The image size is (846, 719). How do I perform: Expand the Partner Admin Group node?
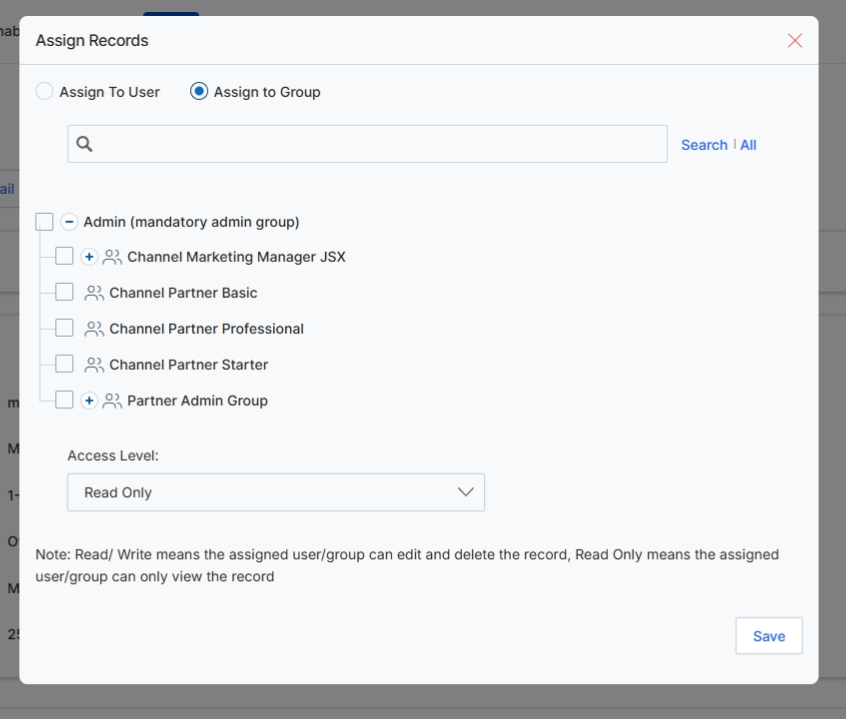tap(89, 401)
